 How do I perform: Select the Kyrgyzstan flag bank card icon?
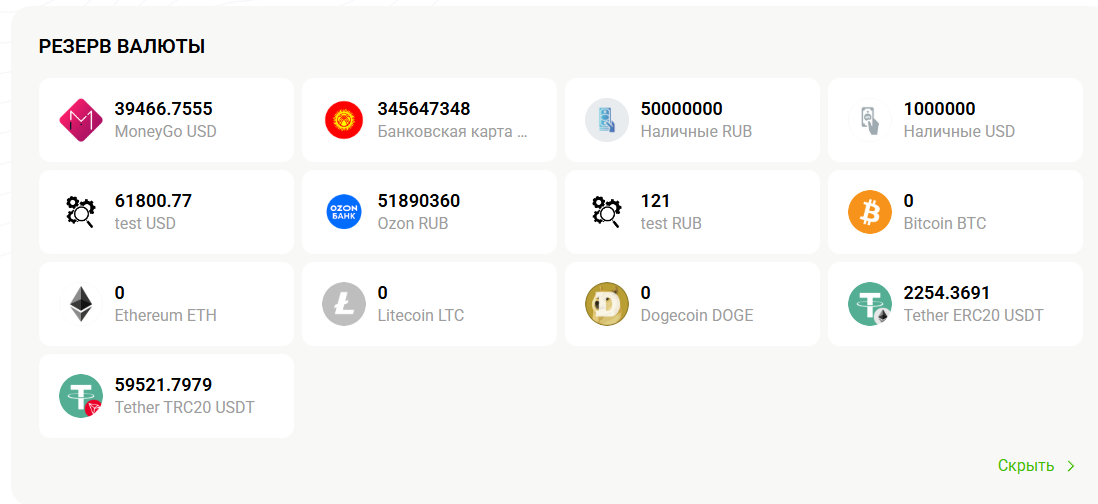(x=344, y=120)
